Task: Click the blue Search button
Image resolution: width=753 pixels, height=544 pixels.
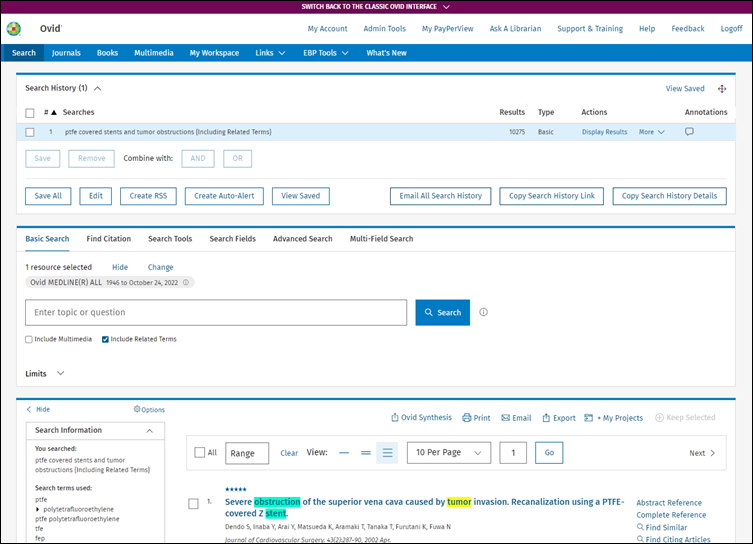Action: point(442,313)
